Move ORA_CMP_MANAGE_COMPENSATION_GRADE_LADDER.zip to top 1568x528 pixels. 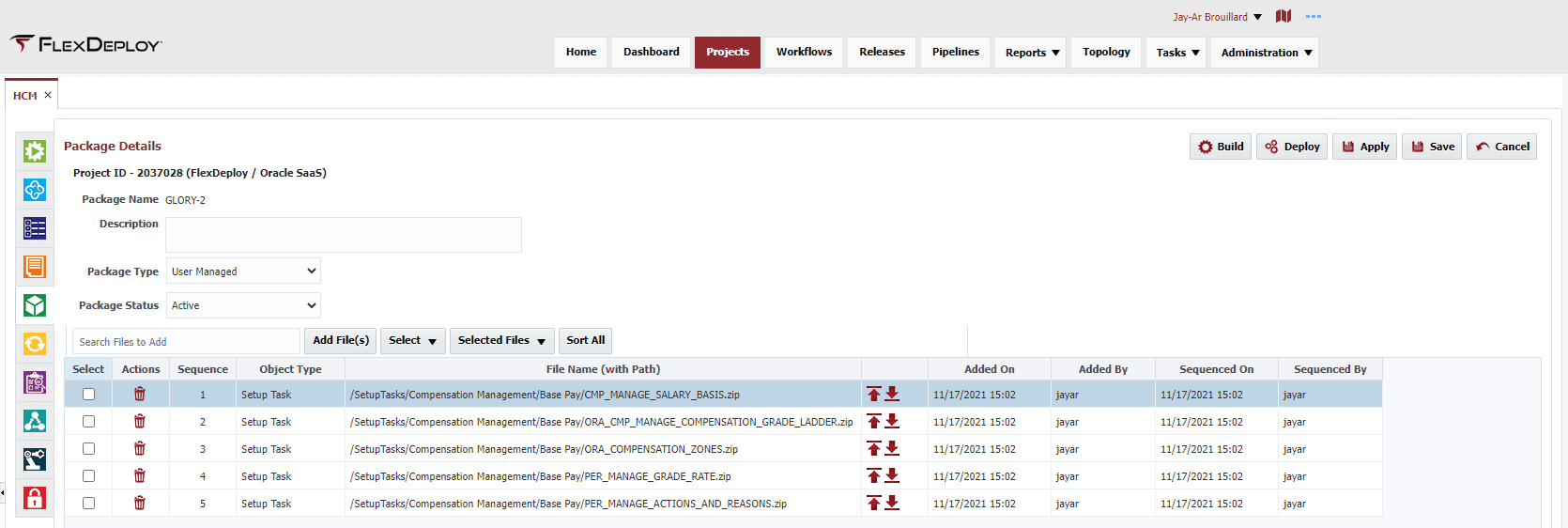(874, 421)
